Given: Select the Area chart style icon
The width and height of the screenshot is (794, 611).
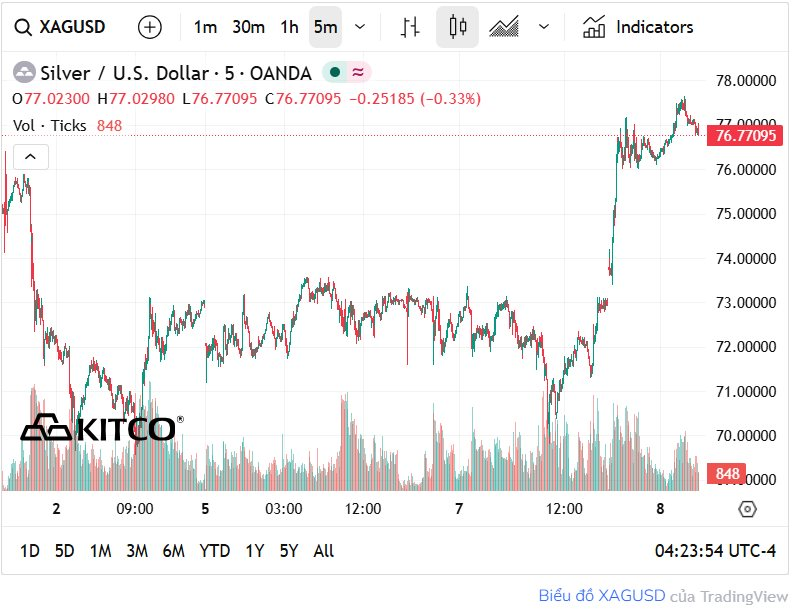Looking at the screenshot, I should [x=504, y=27].
